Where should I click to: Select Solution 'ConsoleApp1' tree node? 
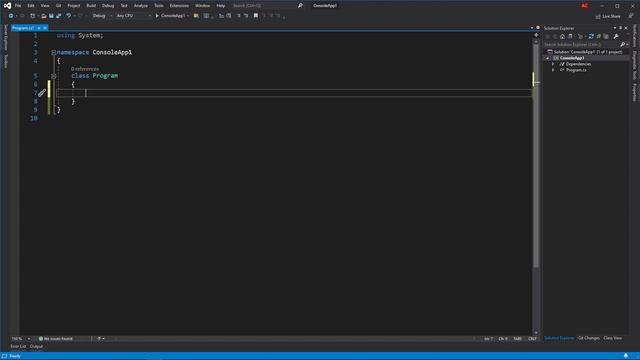point(584,52)
